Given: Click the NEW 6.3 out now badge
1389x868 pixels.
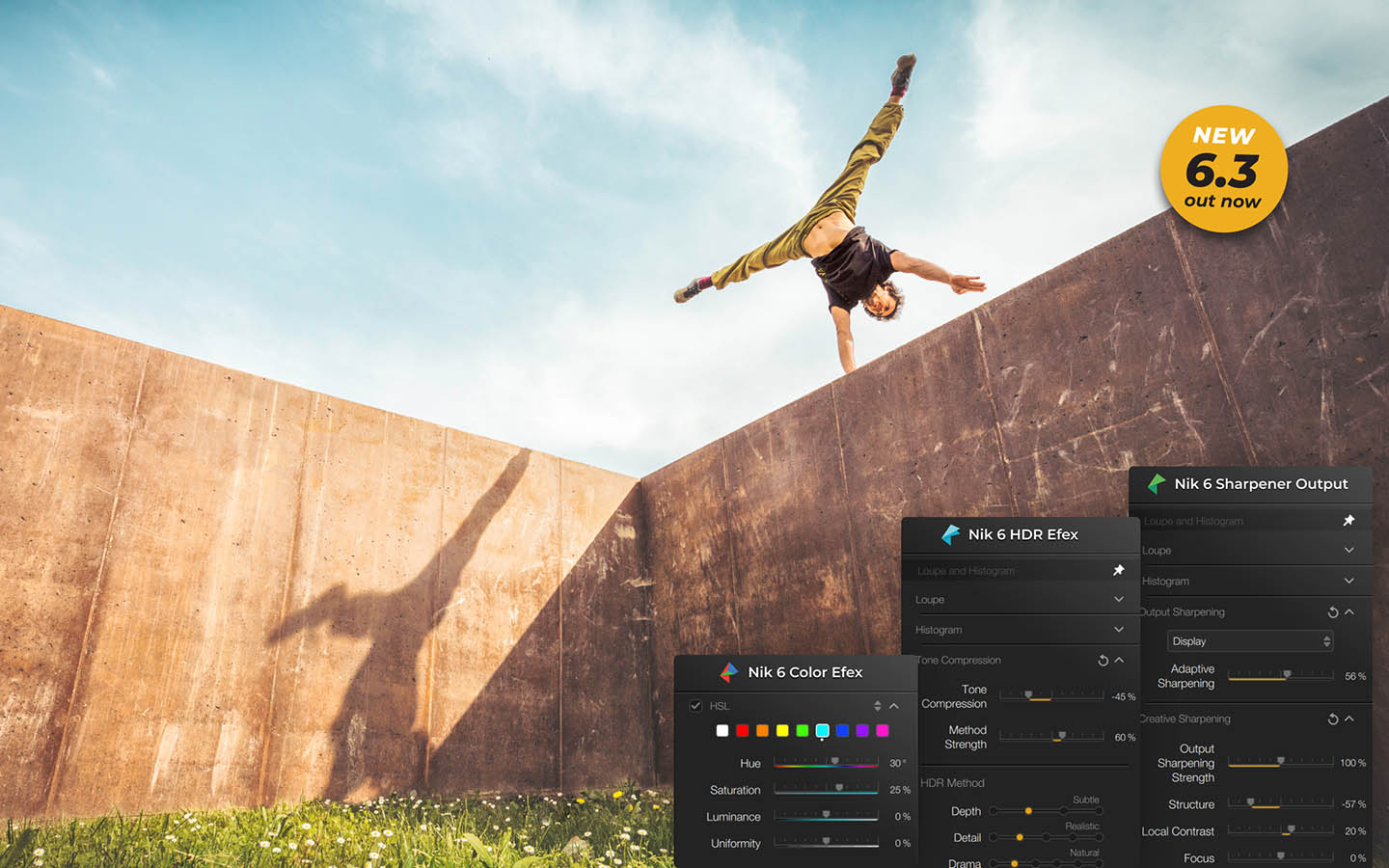Looking at the screenshot, I should [x=1223, y=169].
